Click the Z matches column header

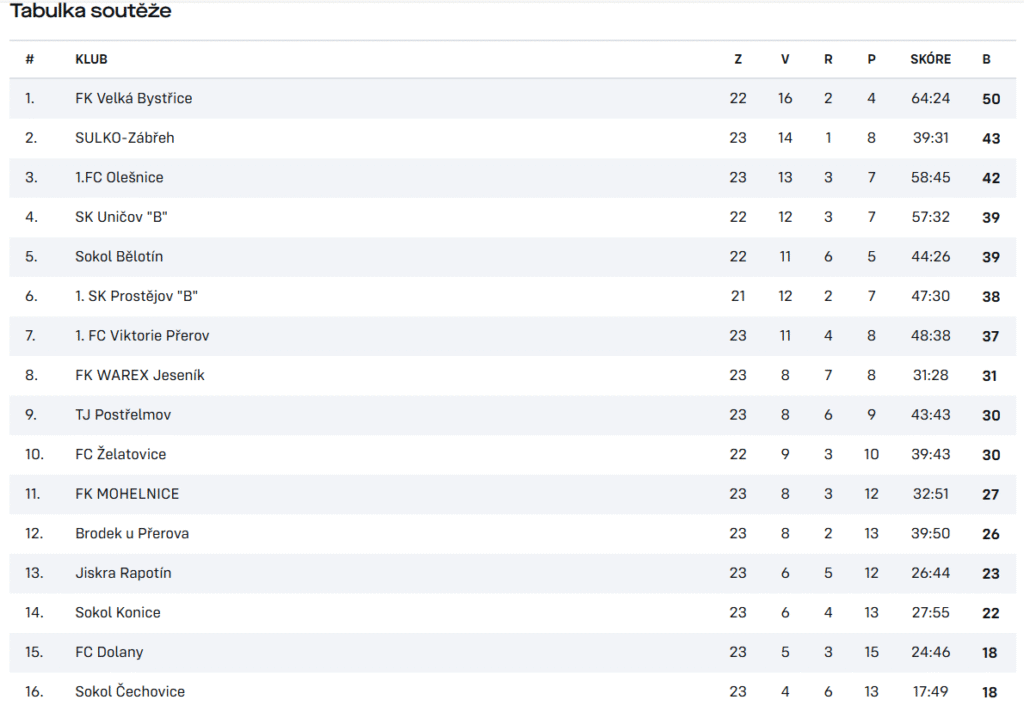(738, 59)
